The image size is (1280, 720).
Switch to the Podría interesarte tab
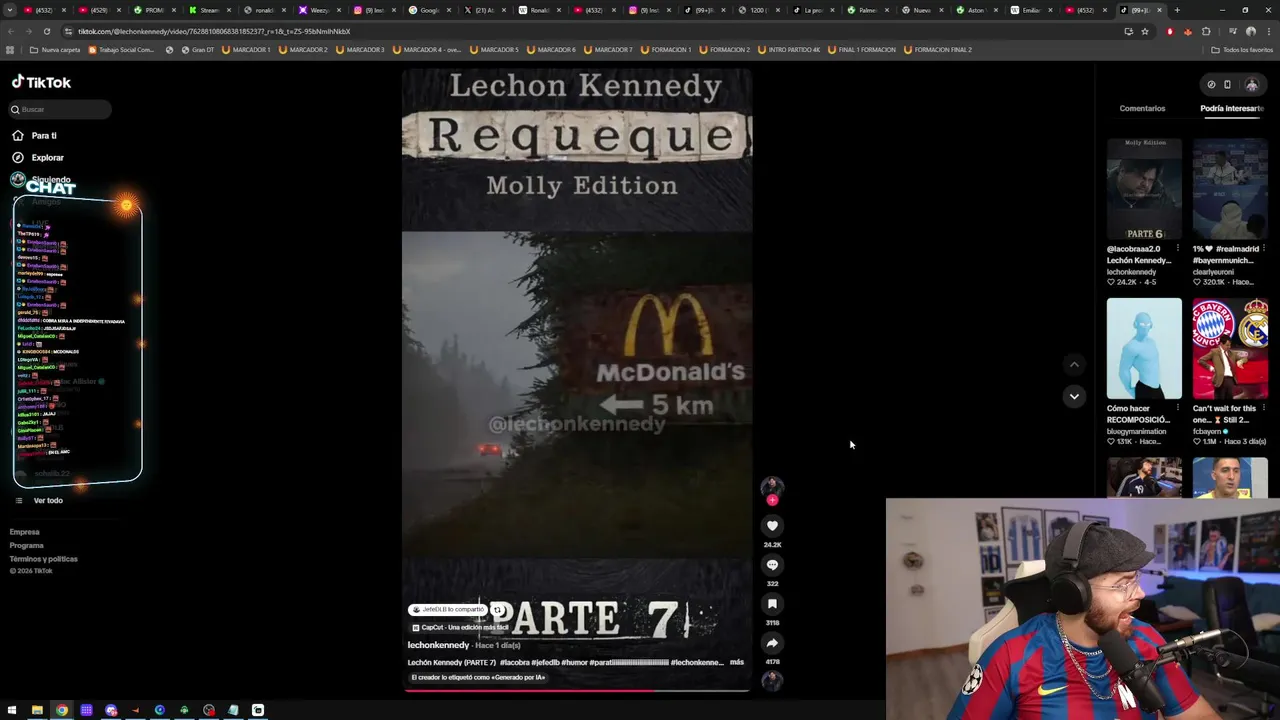[x=1232, y=108]
